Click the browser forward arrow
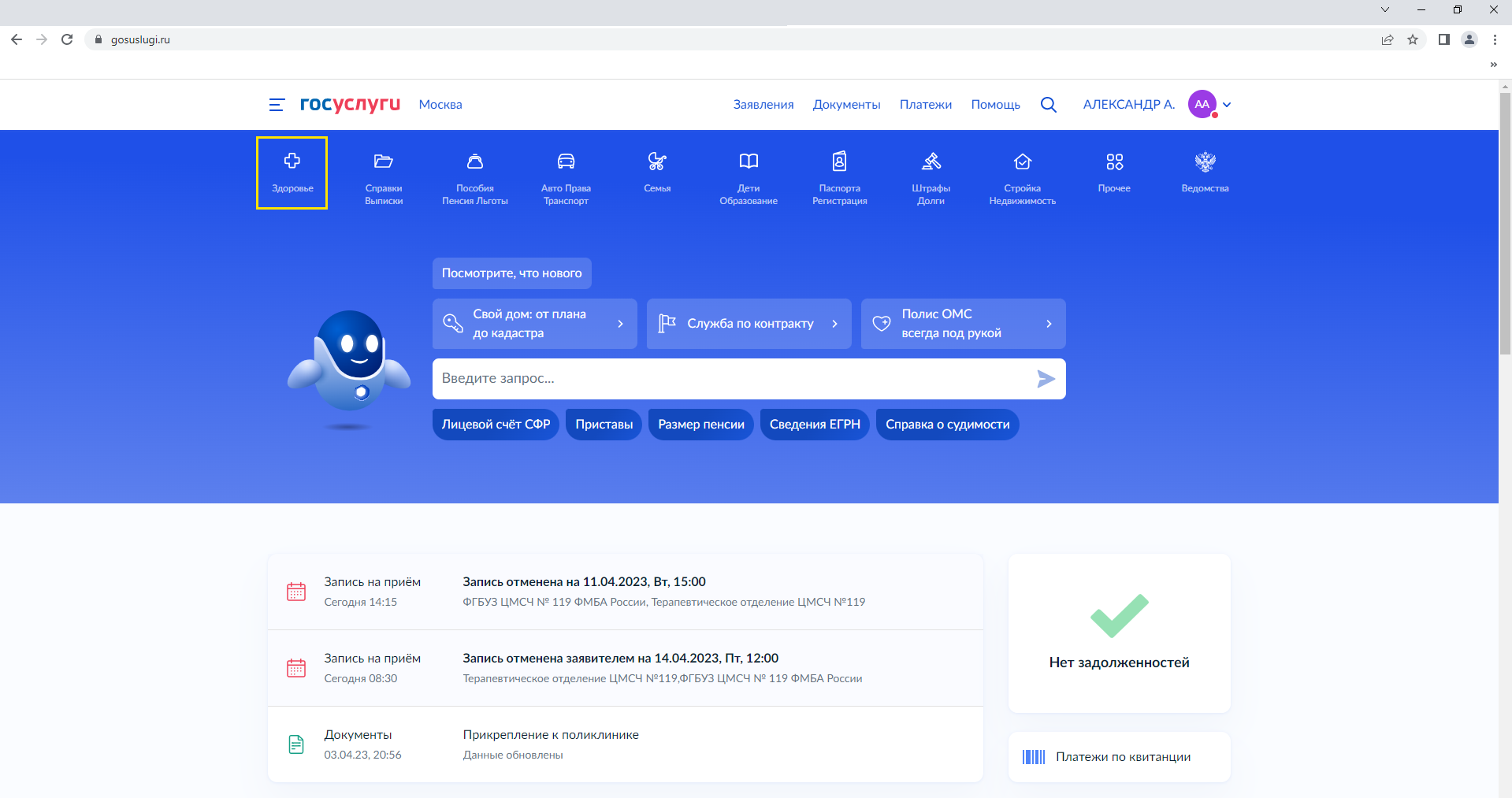Viewport: 1512px width, 798px height. click(x=42, y=39)
